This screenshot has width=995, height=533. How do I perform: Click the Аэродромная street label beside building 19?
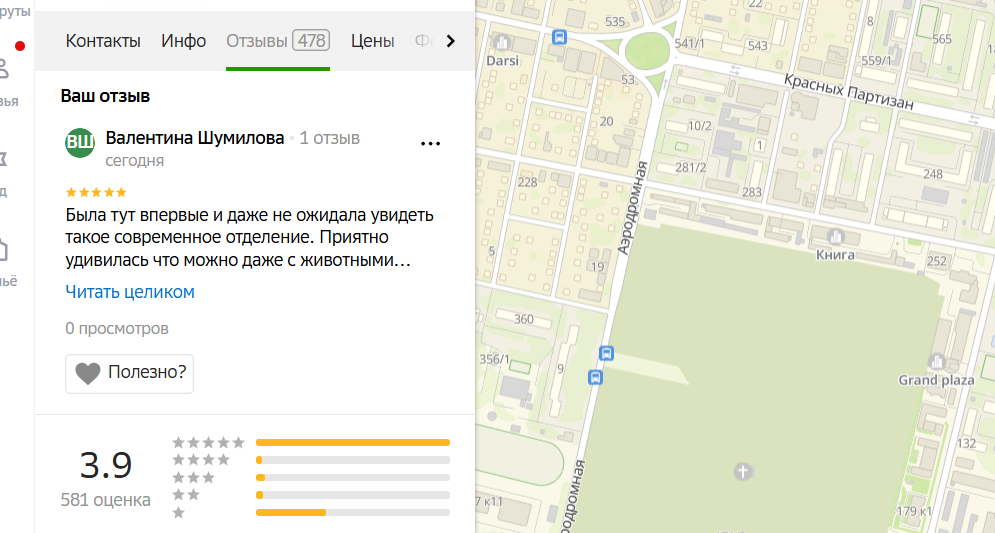tap(633, 208)
